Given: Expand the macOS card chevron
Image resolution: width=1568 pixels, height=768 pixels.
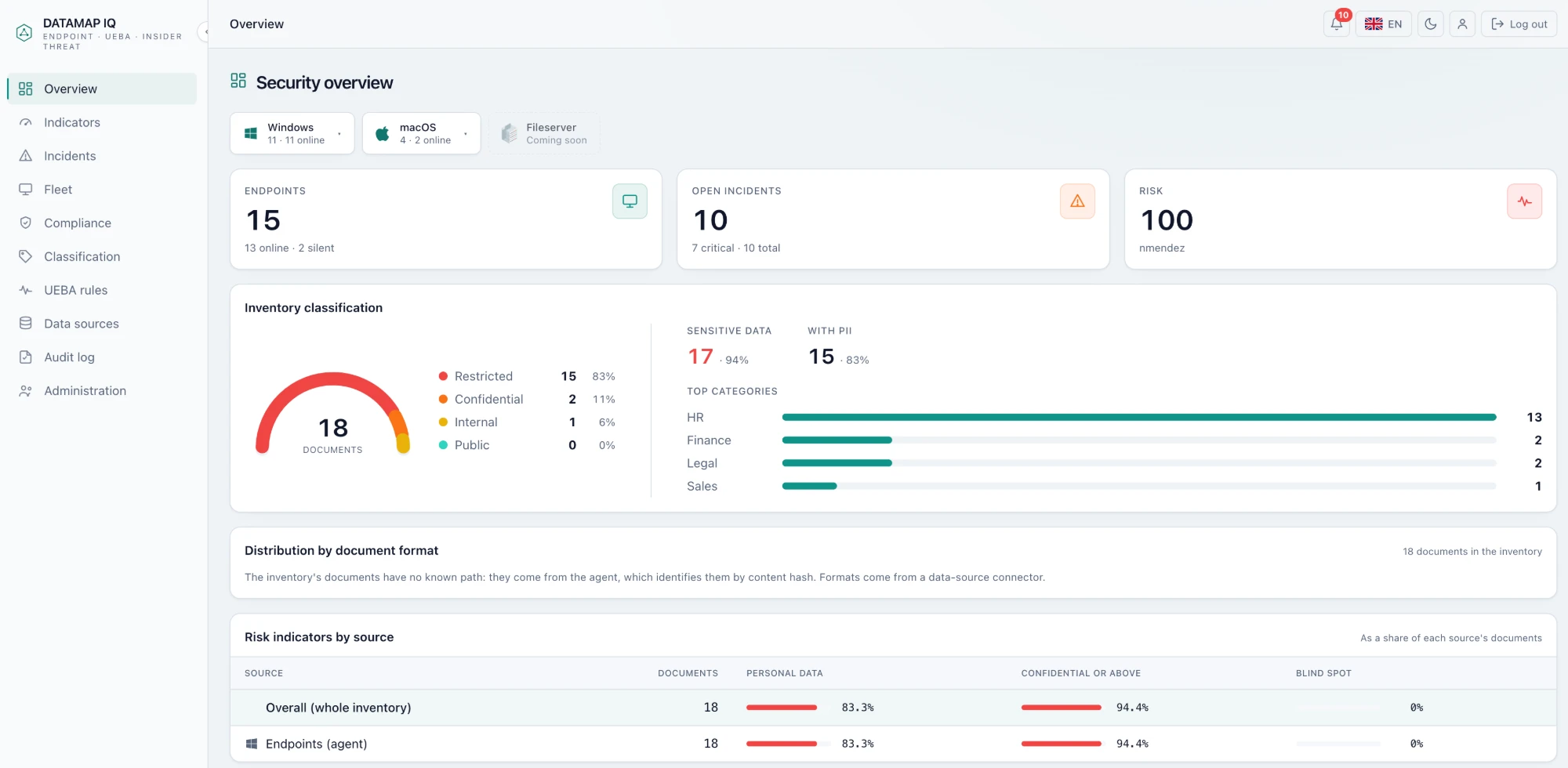Looking at the screenshot, I should pyautogui.click(x=466, y=134).
